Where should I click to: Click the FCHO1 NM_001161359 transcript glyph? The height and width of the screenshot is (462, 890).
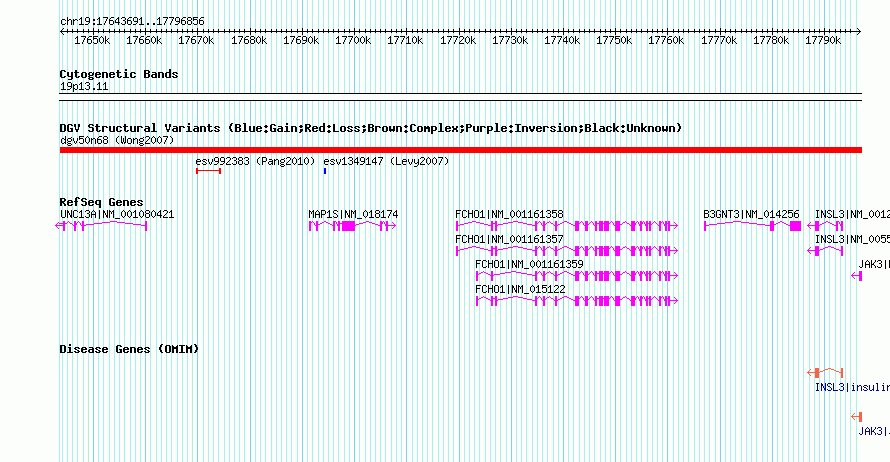pyautogui.click(x=577, y=276)
